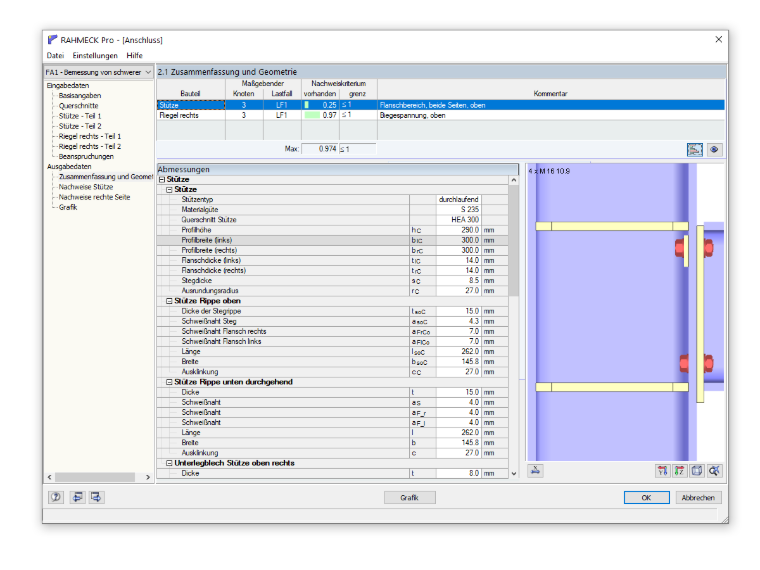Image resolution: width=760 pixels, height=570 pixels.
Task: Click the Abbrechen button
Action: coord(698,498)
